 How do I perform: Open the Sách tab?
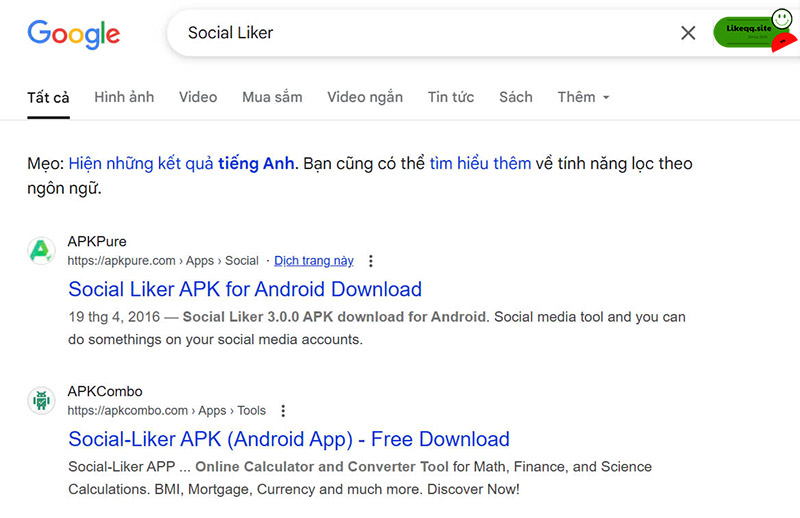tap(516, 97)
